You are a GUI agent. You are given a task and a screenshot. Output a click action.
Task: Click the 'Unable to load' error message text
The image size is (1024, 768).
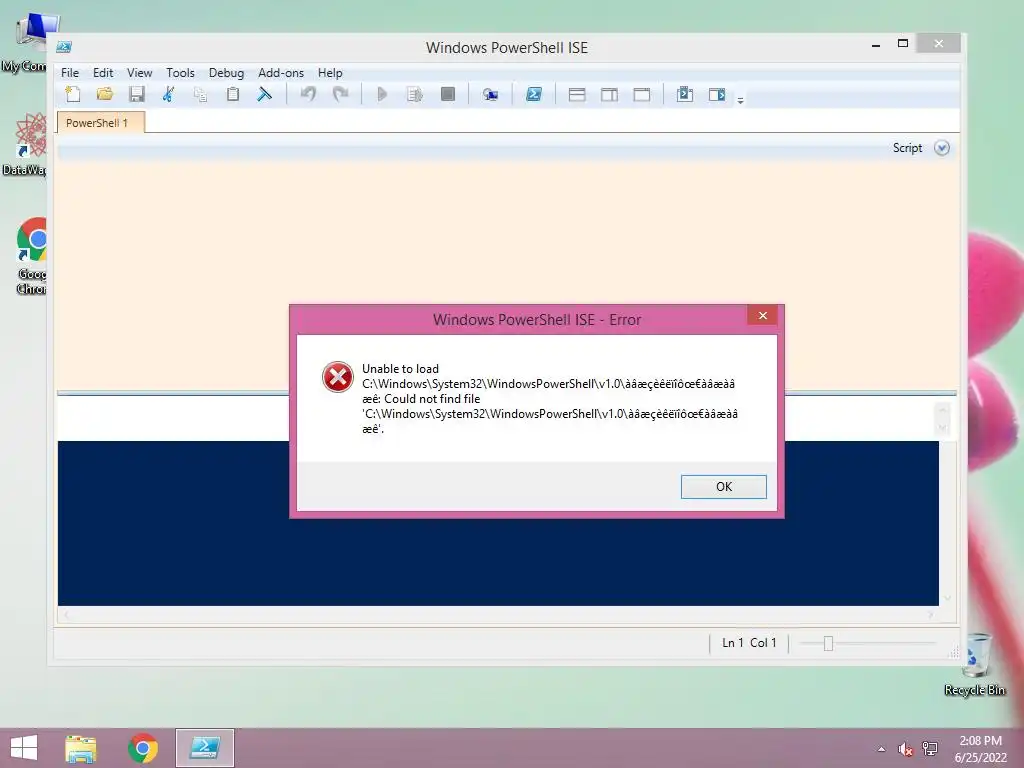pos(400,369)
